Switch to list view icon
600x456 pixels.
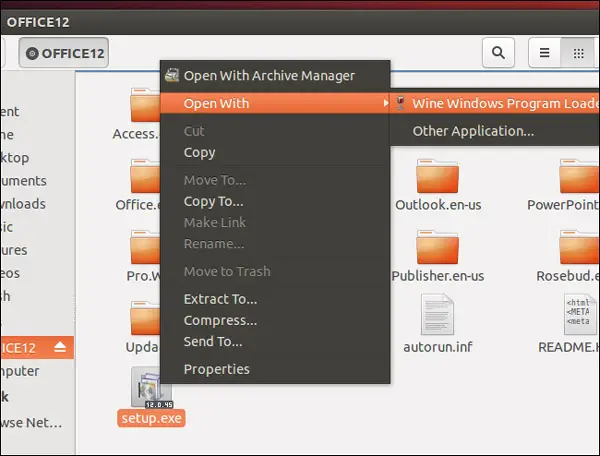click(x=545, y=53)
